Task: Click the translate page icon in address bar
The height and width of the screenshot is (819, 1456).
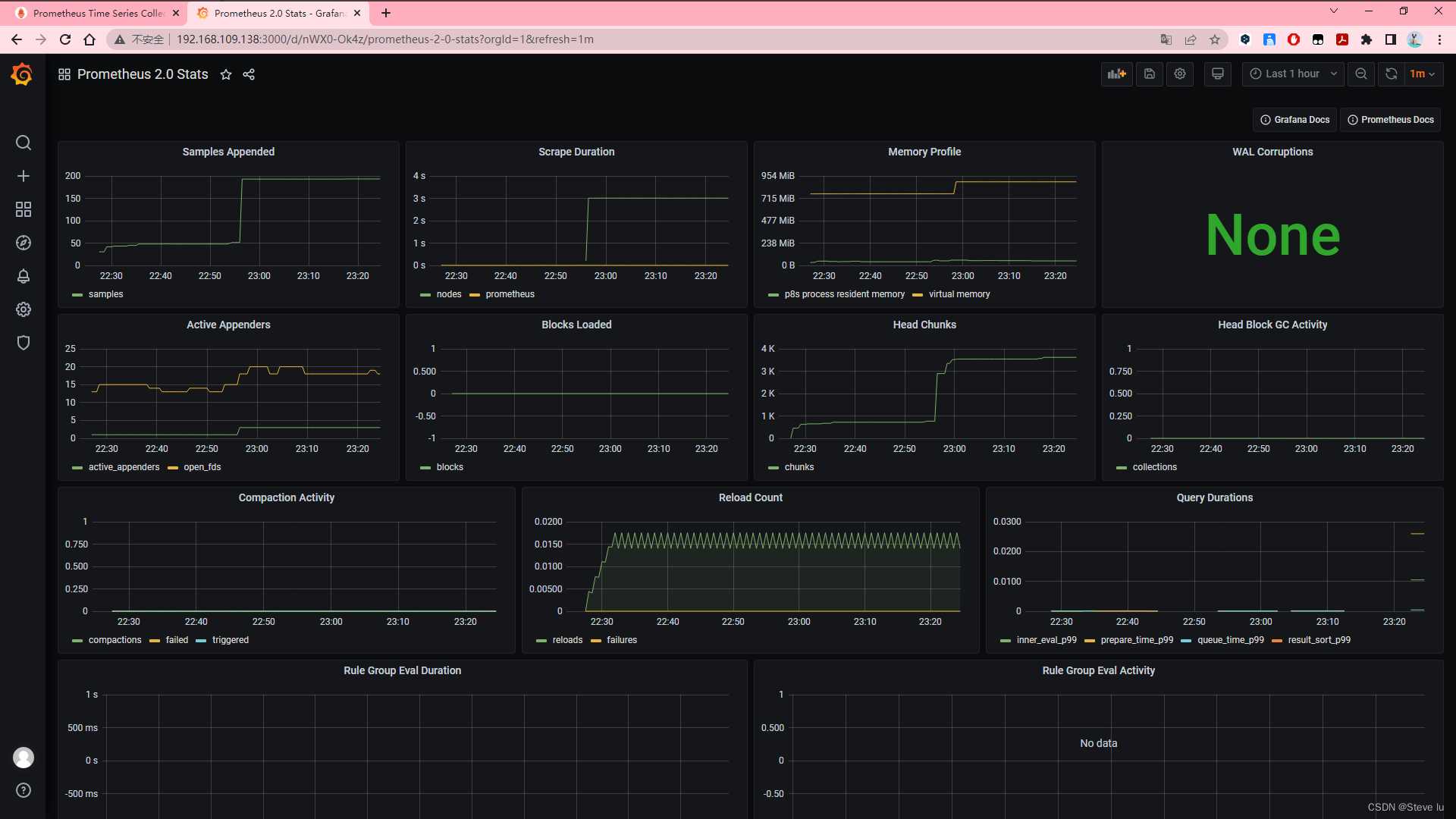Action: point(1166,39)
